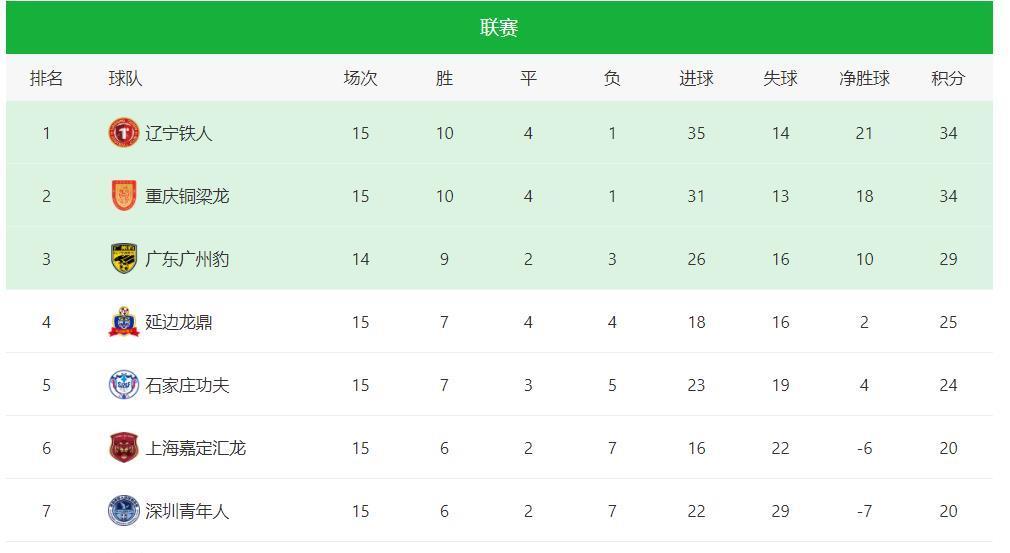Click the 广东广州豹 team name
The image size is (1010, 553).
[x=187, y=259]
